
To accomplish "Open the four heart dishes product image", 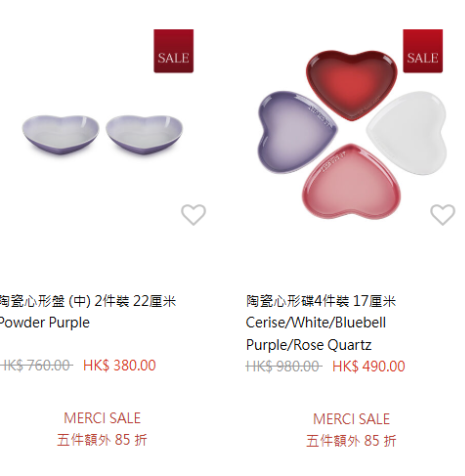I will pos(353,135).
